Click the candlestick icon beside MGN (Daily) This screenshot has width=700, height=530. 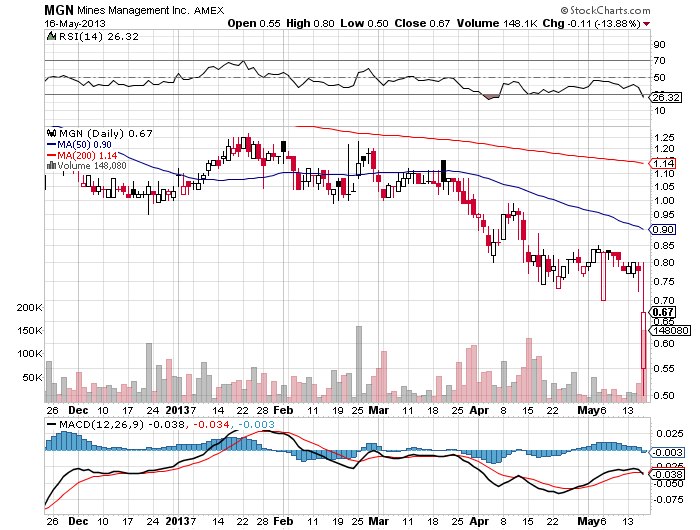pos(51,133)
